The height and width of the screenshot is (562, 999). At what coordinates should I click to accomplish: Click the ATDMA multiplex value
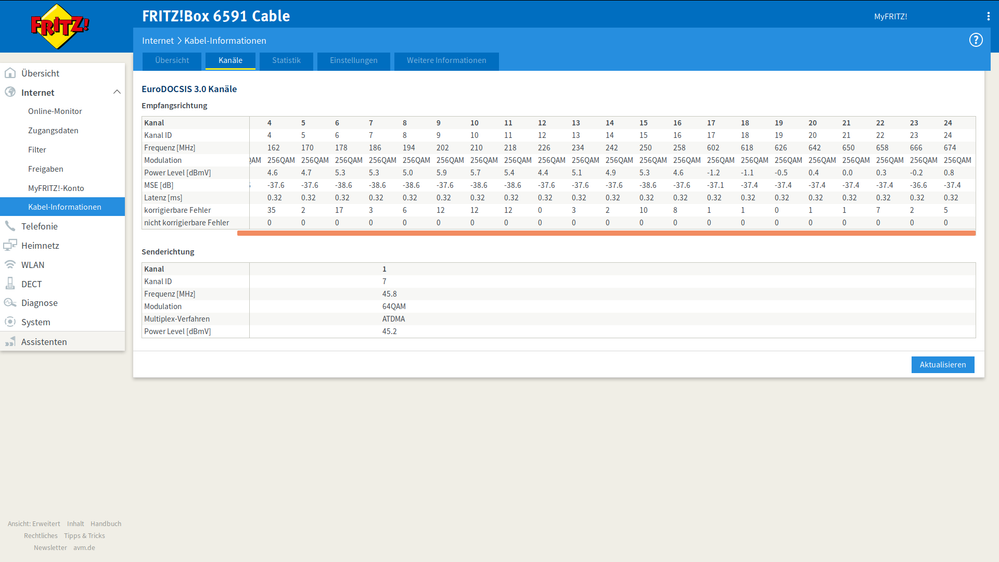pos(394,319)
